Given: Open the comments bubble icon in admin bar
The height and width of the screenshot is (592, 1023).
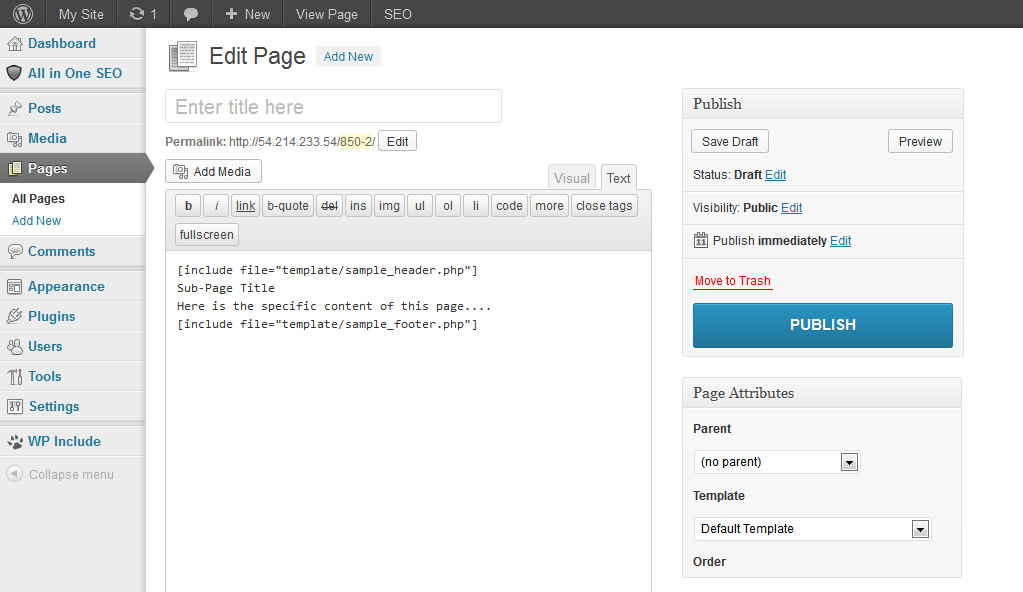Looking at the screenshot, I should [191, 14].
